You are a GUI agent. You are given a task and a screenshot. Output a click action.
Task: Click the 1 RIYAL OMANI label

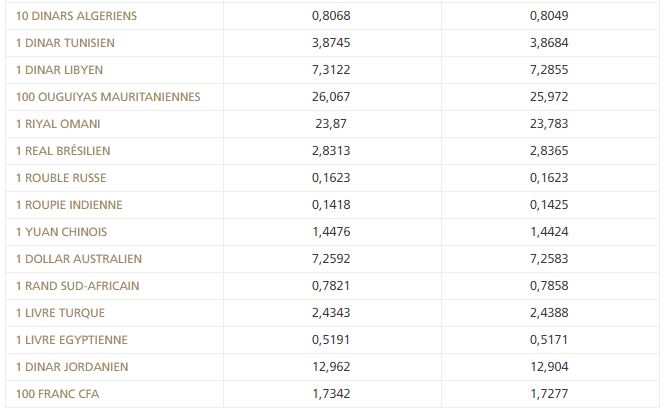[58, 125]
